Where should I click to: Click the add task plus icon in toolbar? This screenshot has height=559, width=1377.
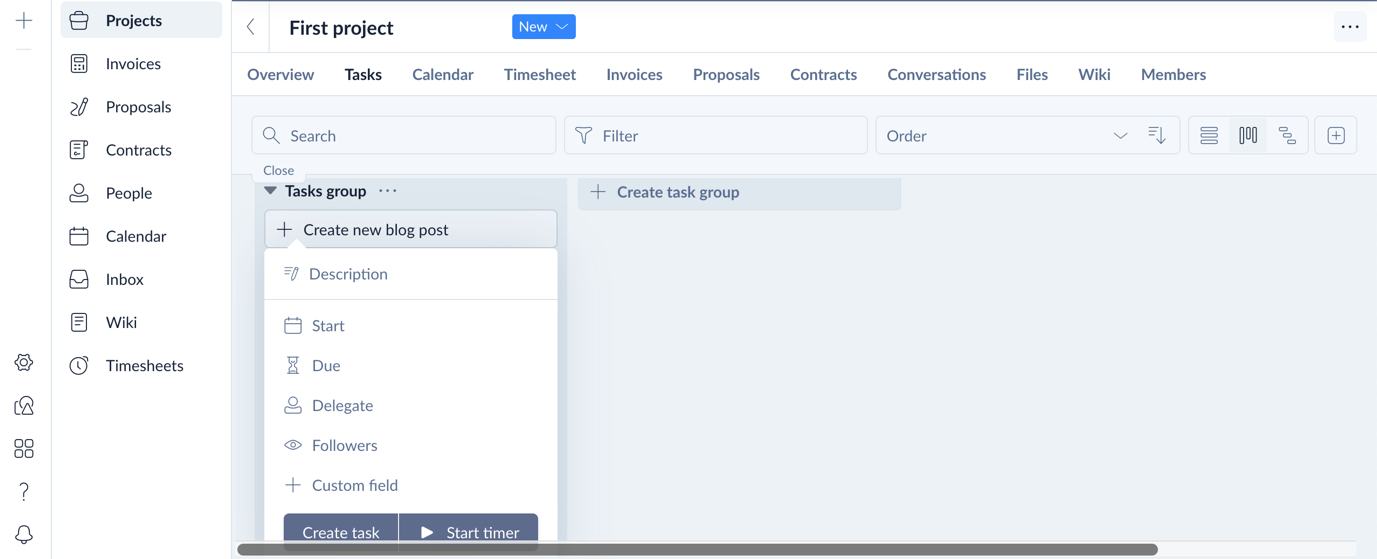point(1336,135)
